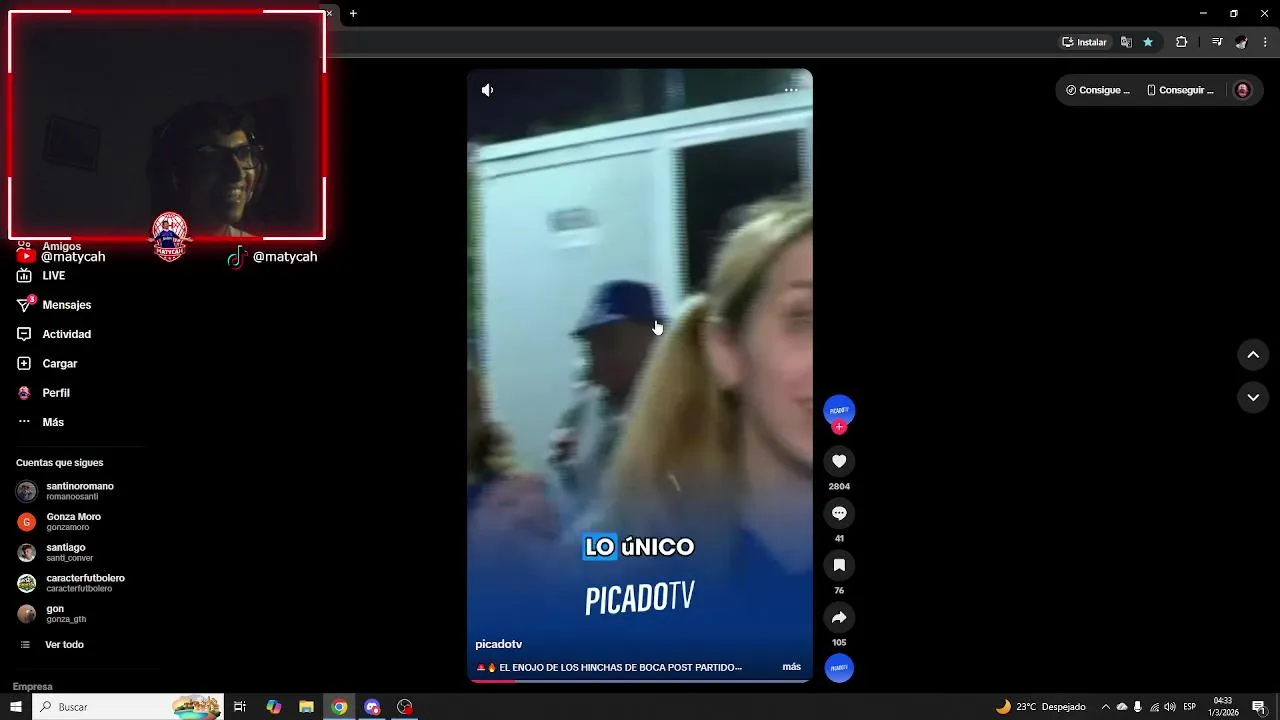This screenshot has height=720, width=1280.
Task: Open the Chrome extensions puzzle icon
Action: (1182, 42)
